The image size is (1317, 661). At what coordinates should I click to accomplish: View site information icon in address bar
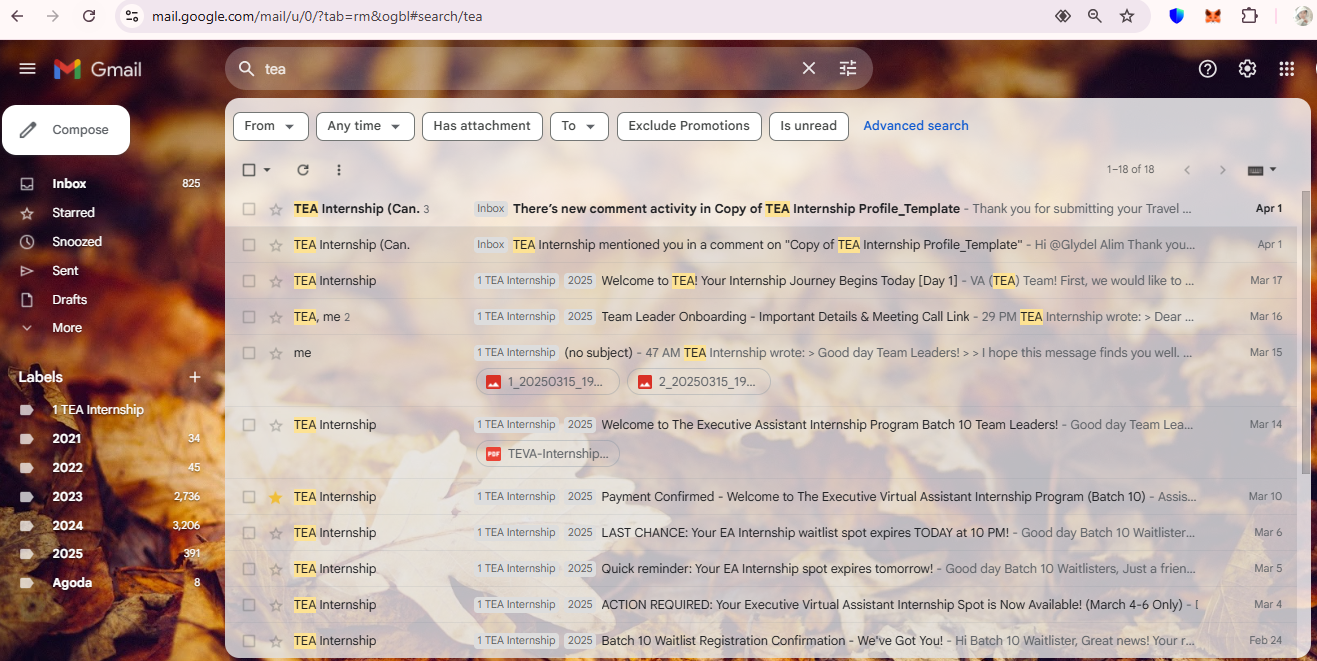pyautogui.click(x=134, y=16)
